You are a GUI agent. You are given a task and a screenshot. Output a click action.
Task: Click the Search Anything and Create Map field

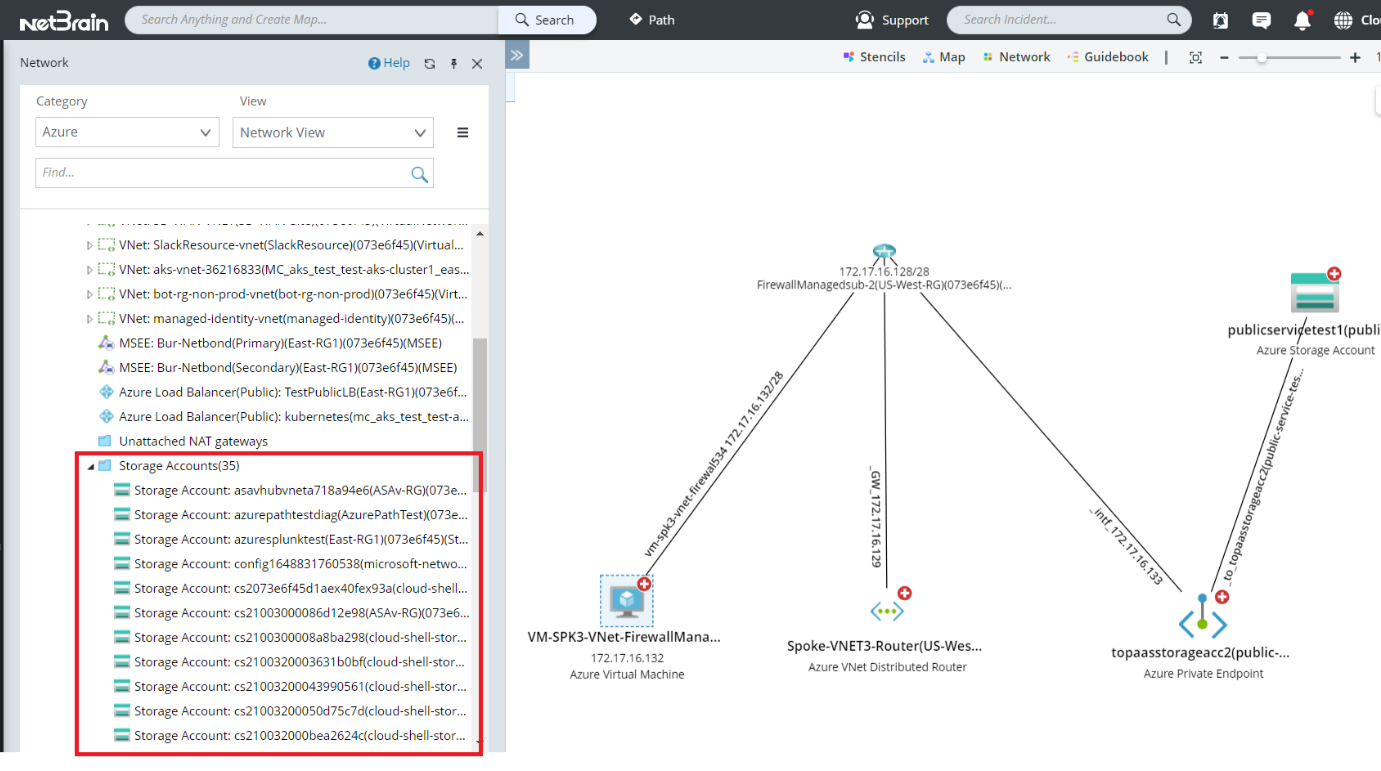[312, 20]
